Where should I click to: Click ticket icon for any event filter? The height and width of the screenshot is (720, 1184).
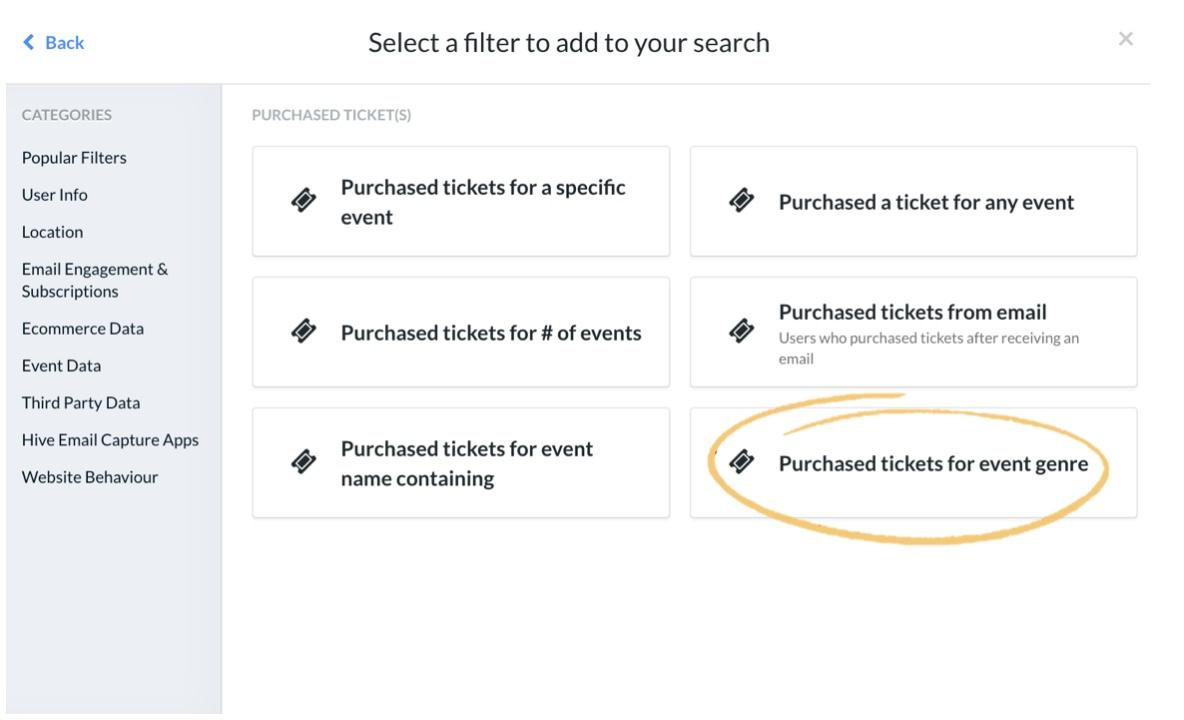point(742,201)
